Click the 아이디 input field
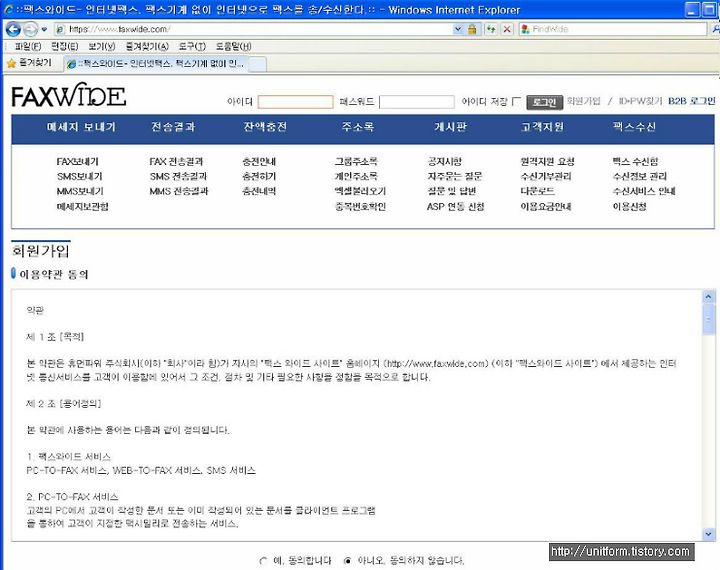The image size is (720, 570). click(x=295, y=102)
